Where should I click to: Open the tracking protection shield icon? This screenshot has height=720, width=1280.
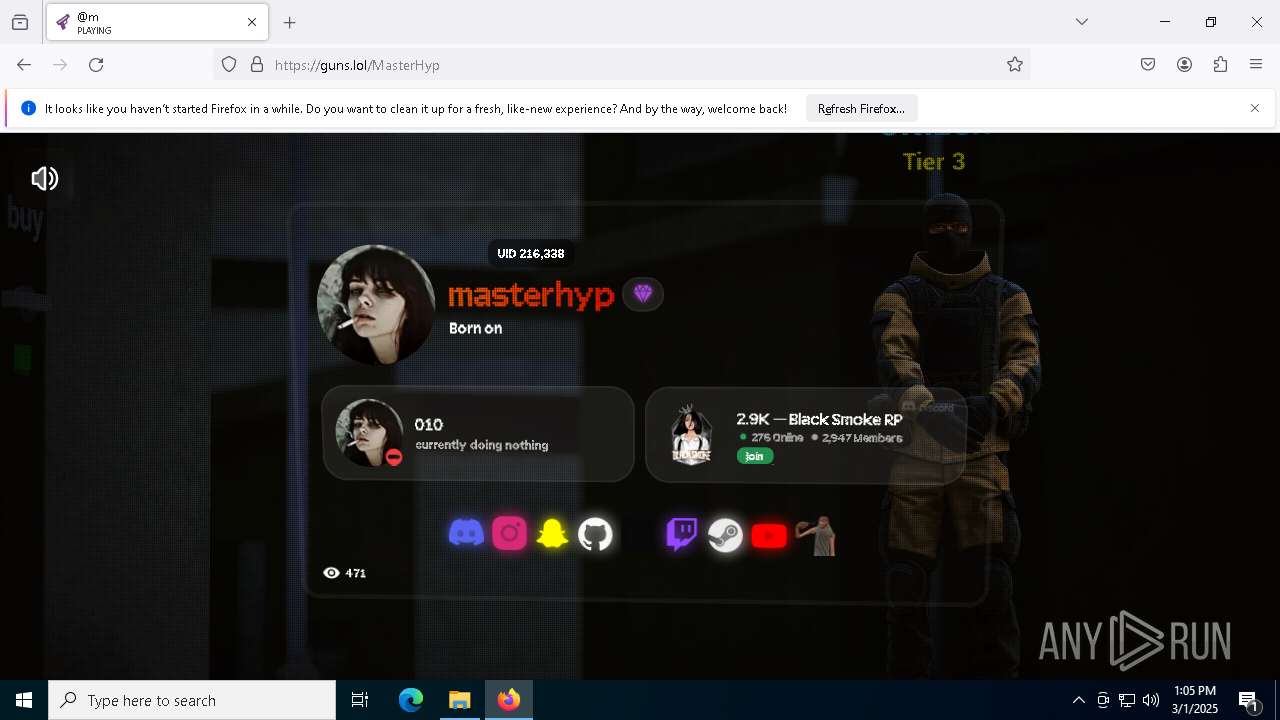pyautogui.click(x=229, y=65)
